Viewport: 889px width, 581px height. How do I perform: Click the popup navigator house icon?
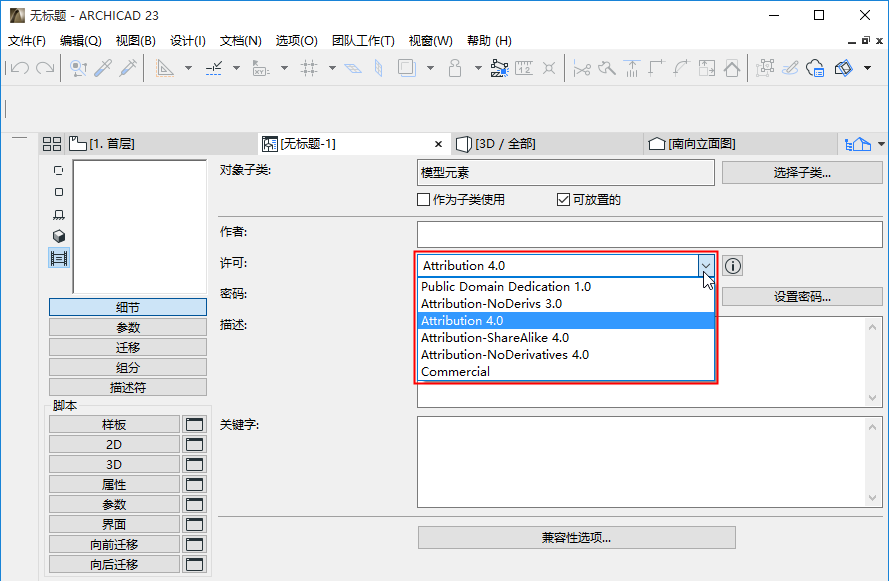(858, 144)
